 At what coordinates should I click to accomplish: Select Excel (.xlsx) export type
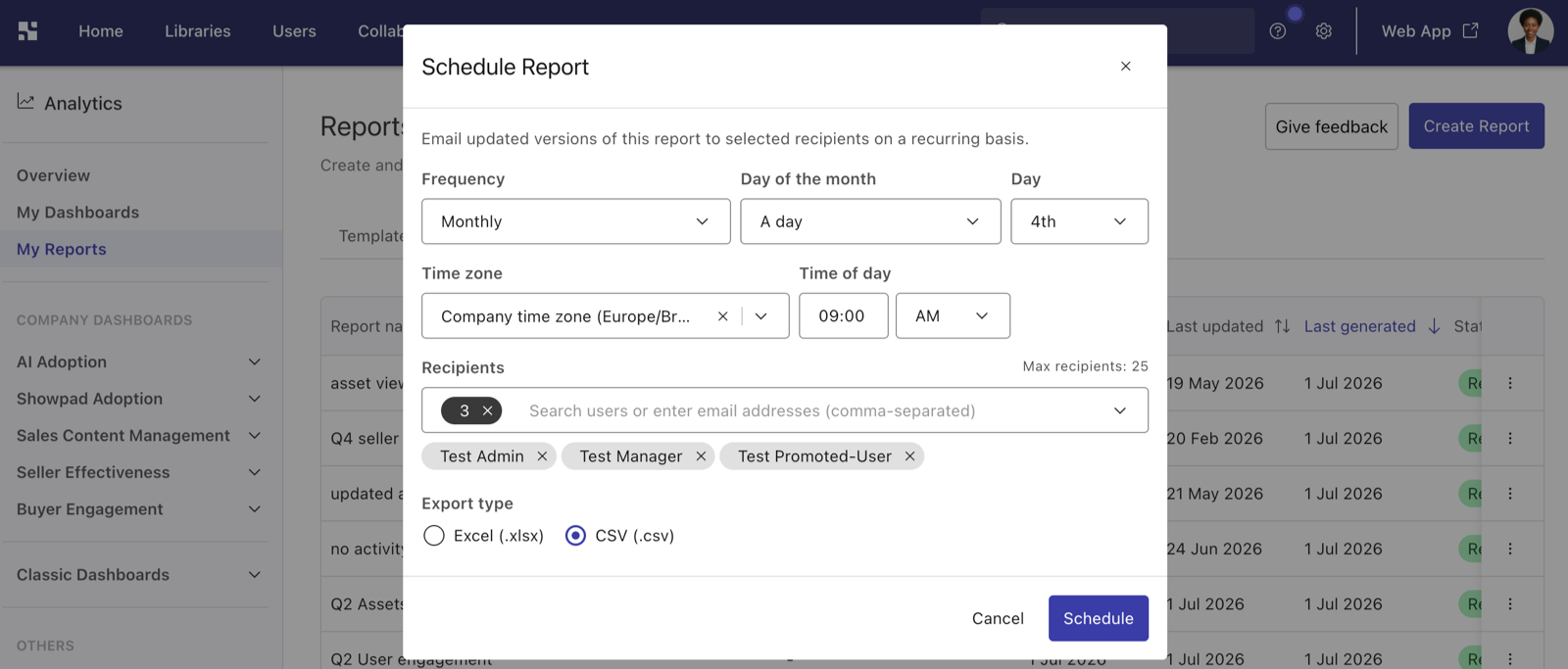point(433,536)
